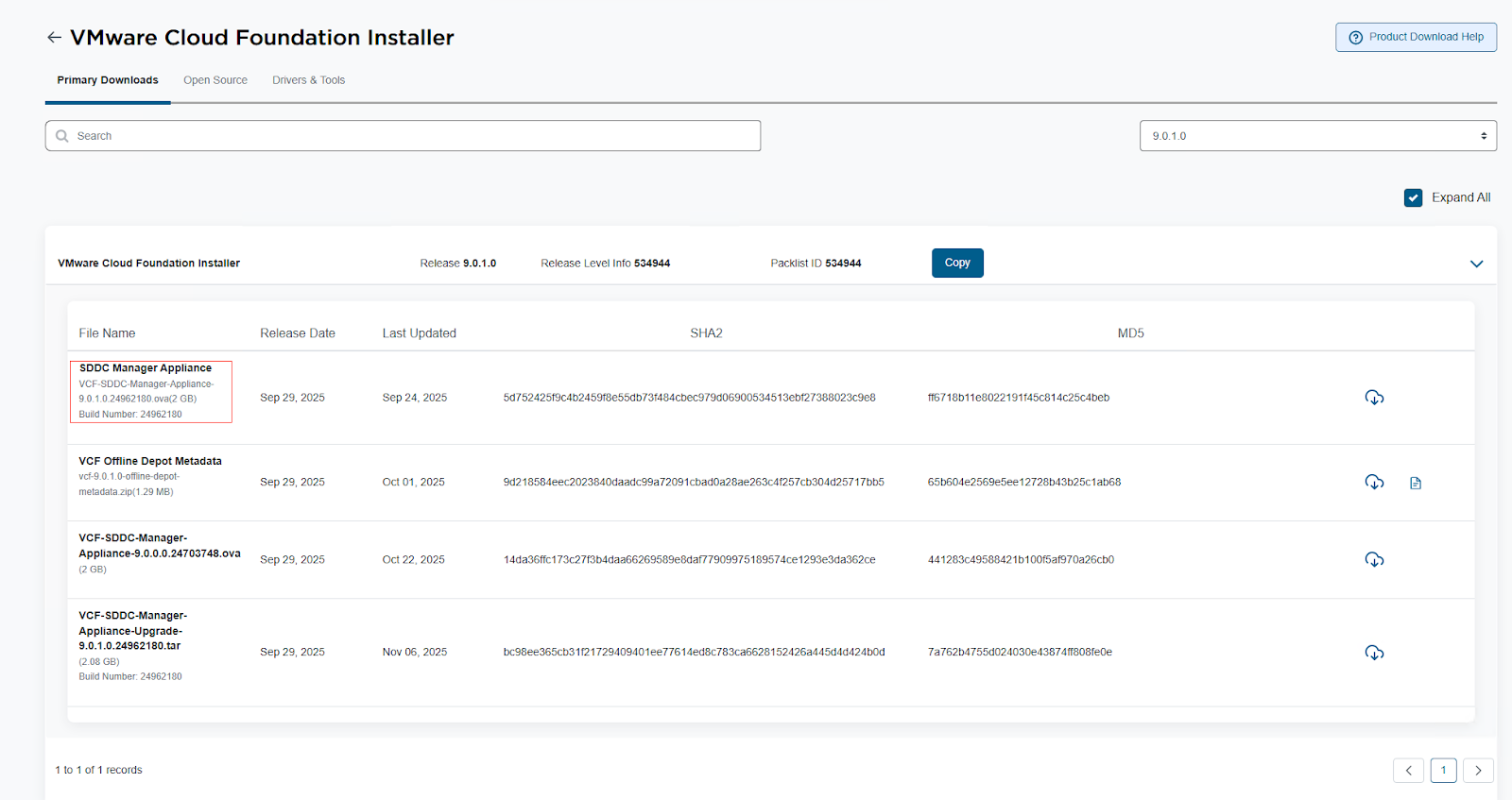
Task: Switch to the Drivers & Tools tab
Action: (308, 80)
